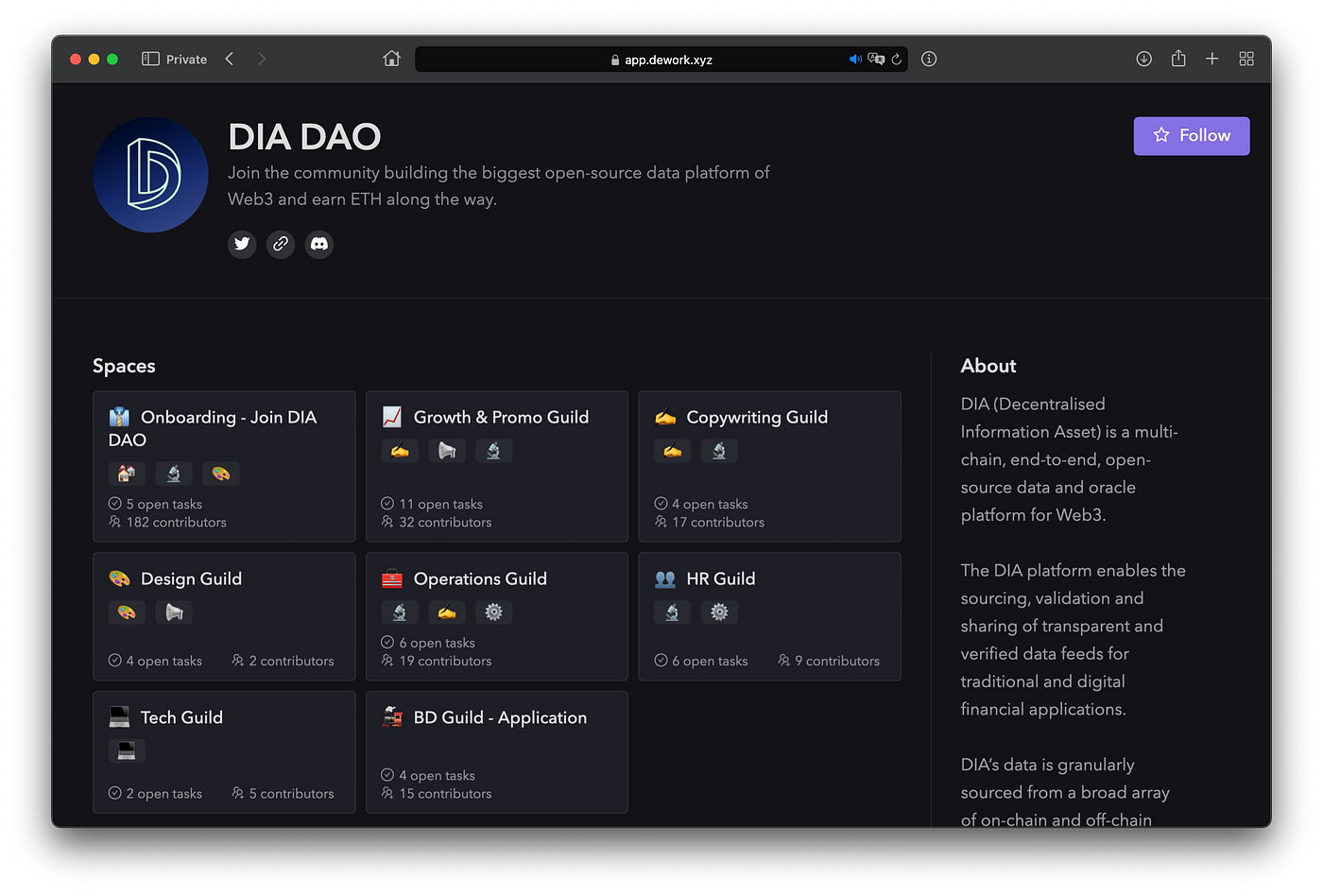Image resolution: width=1323 pixels, height=896 pixels.
Task: Click the gear tag in Operations Guild card
Action: 493,612
